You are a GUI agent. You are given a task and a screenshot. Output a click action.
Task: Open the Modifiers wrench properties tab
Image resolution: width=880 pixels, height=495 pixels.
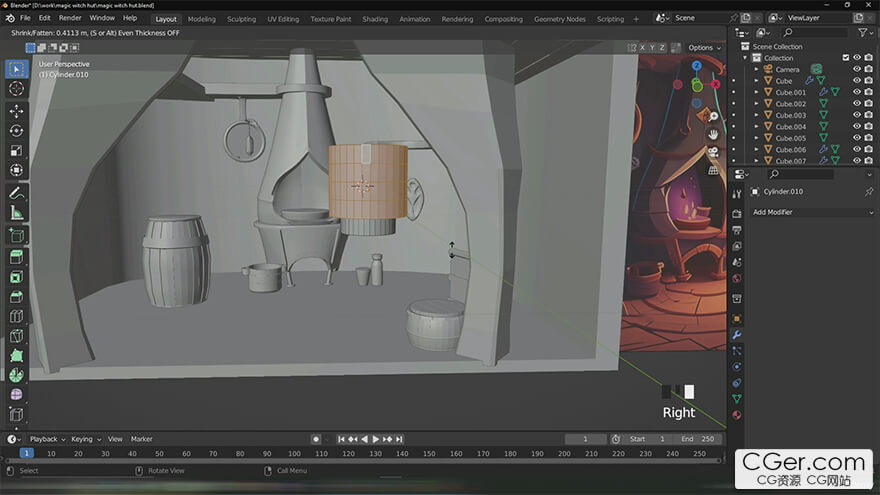point(737,334)
